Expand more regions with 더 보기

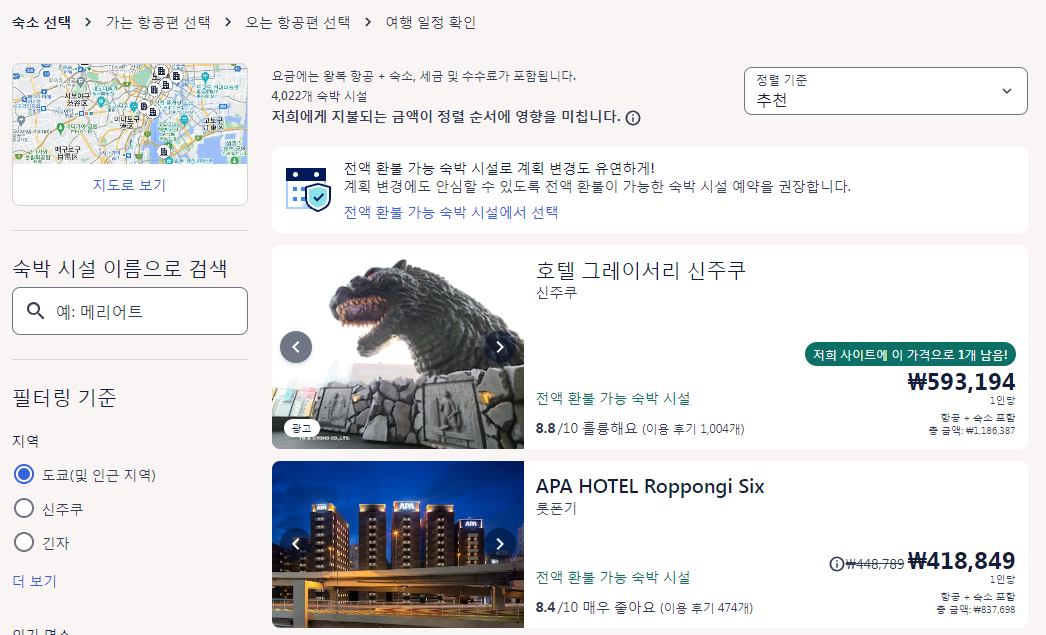pyautogui.click(x=35, y=581)
